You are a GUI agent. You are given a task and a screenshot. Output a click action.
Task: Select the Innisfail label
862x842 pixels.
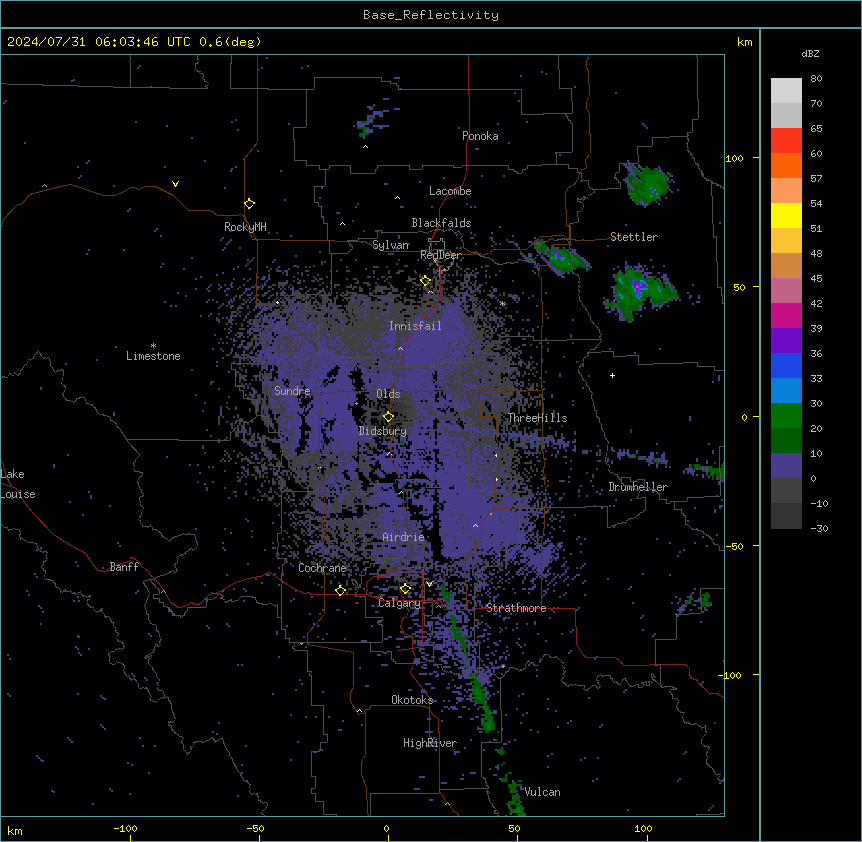415,326
